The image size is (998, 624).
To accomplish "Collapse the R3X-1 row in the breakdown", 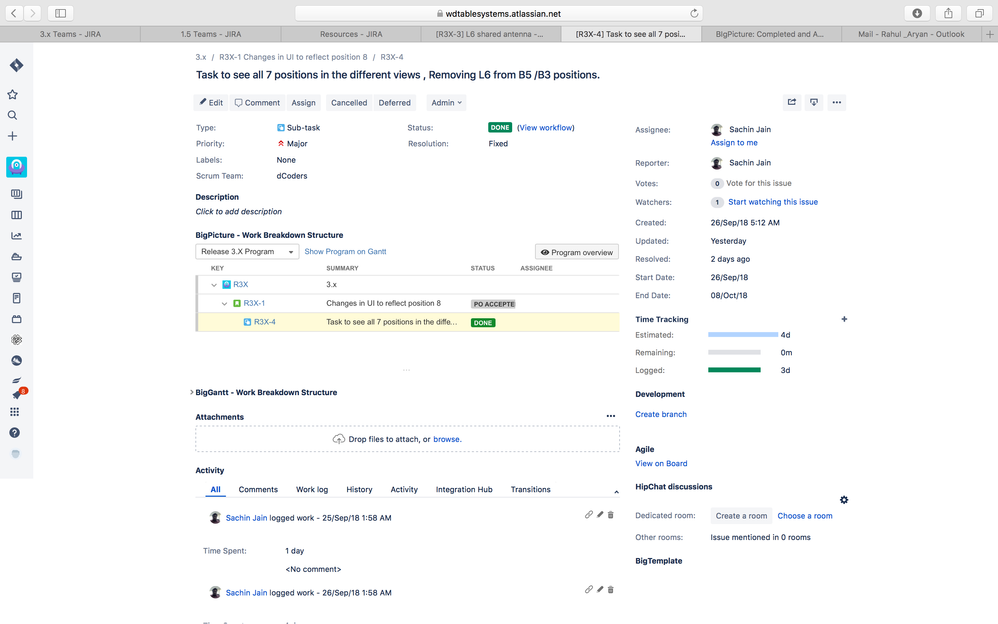I will click(x=224, y=304).
